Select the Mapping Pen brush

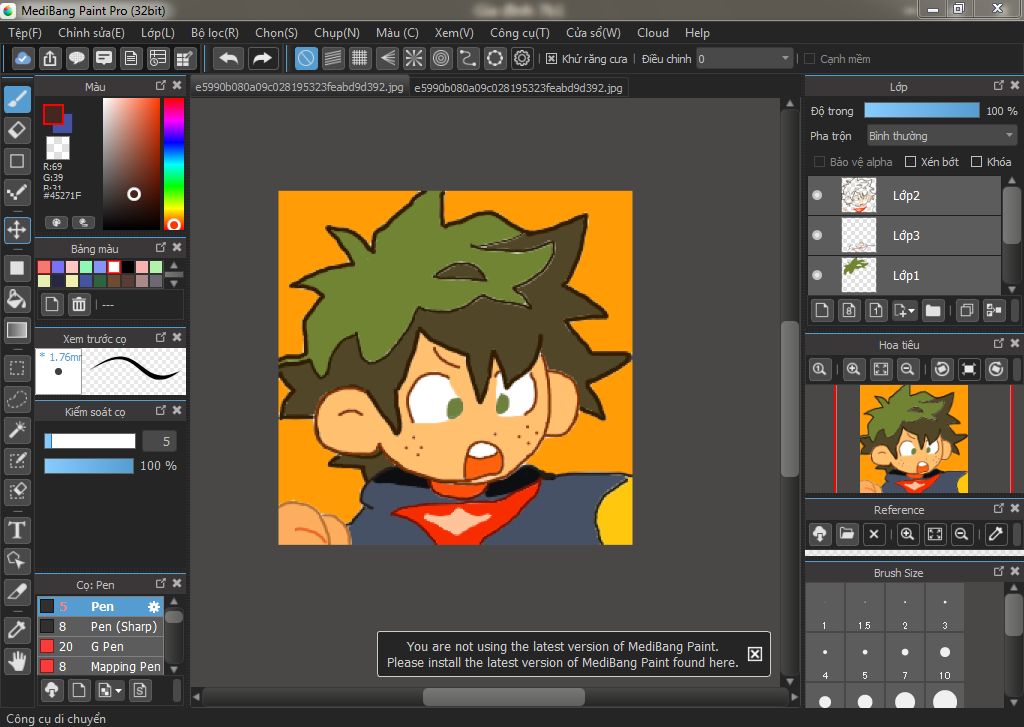click(x=100, y=666)
